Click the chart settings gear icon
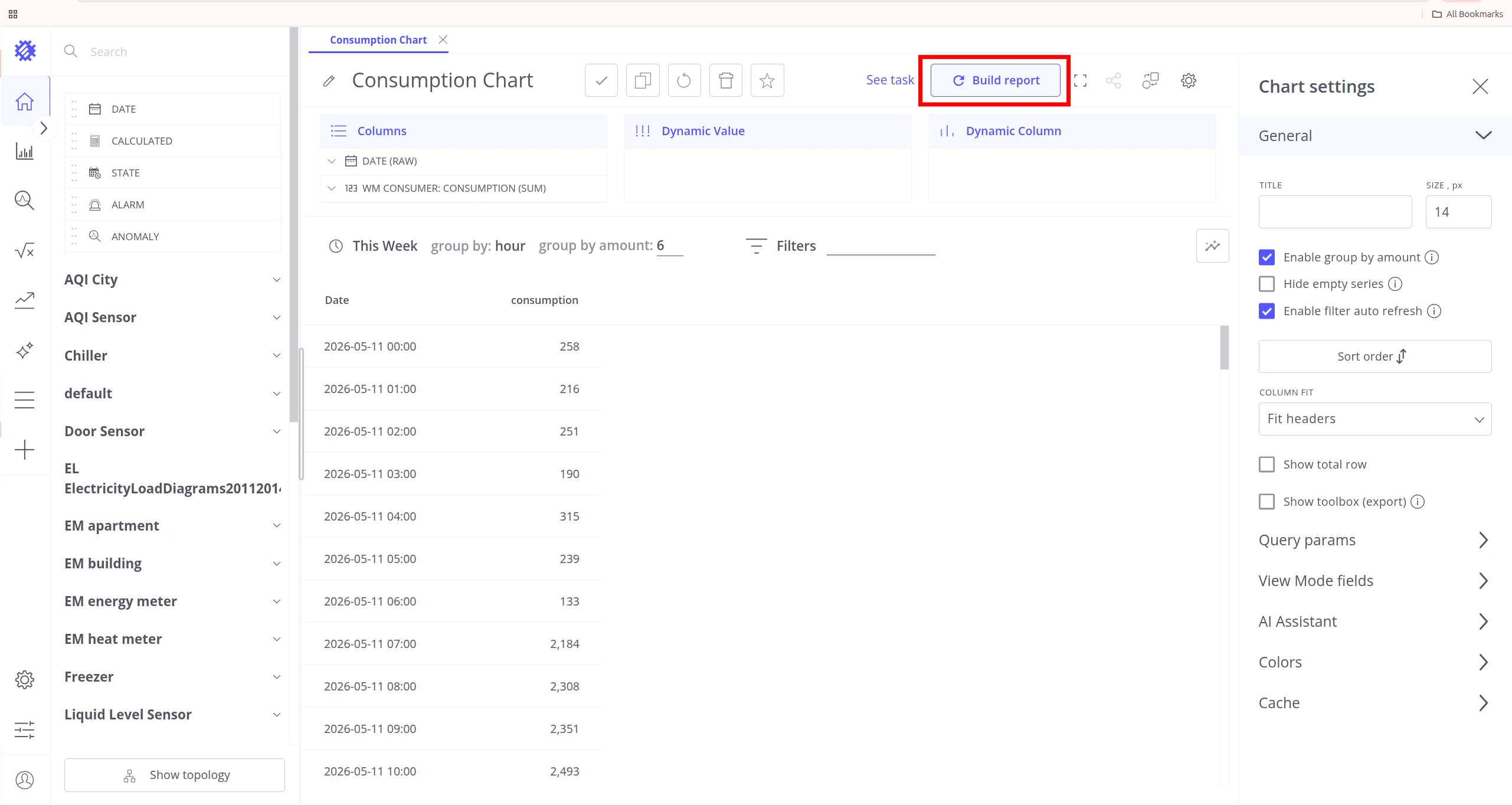The height and width of the screenshot is (805, 1512). [x=1188, y=80]
